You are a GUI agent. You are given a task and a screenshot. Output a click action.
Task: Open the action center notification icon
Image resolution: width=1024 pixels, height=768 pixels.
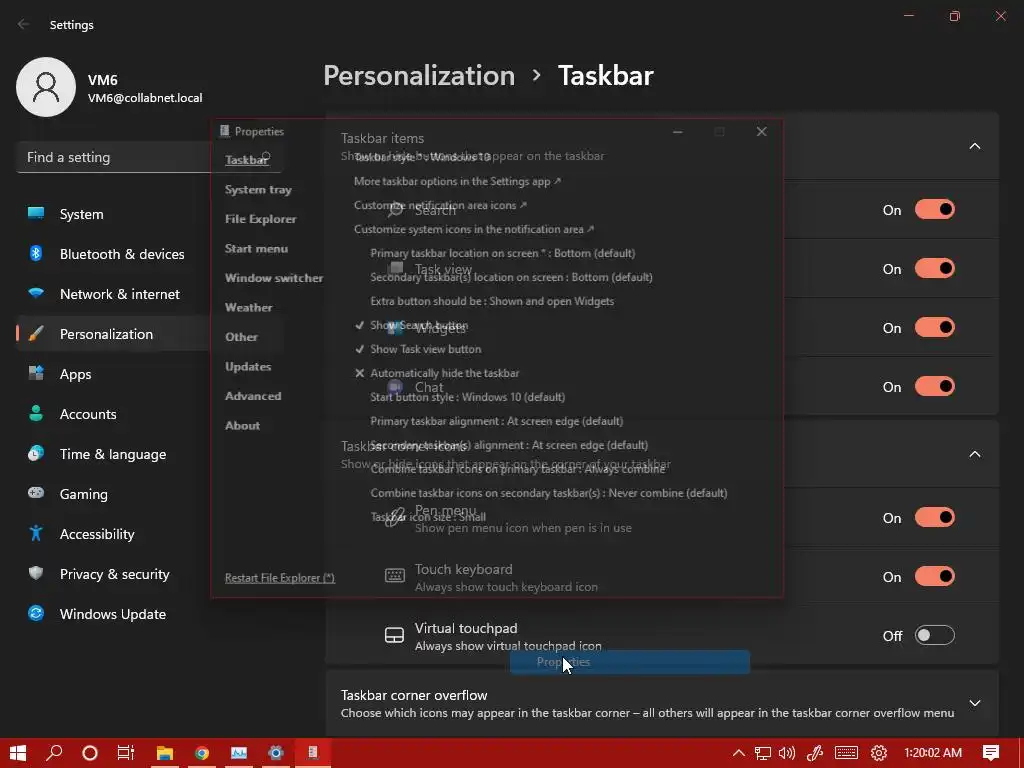991,753
